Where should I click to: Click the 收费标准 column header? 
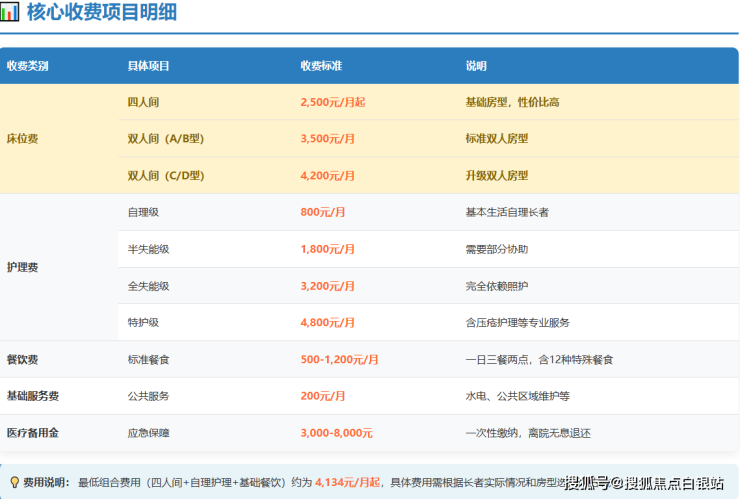tap(321, 66)
